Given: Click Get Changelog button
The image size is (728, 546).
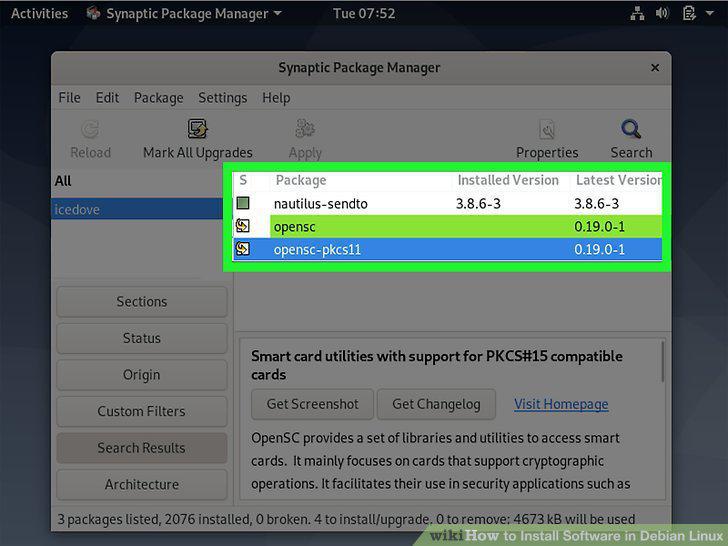Looking at the screenshot, I should pos(436,404).
